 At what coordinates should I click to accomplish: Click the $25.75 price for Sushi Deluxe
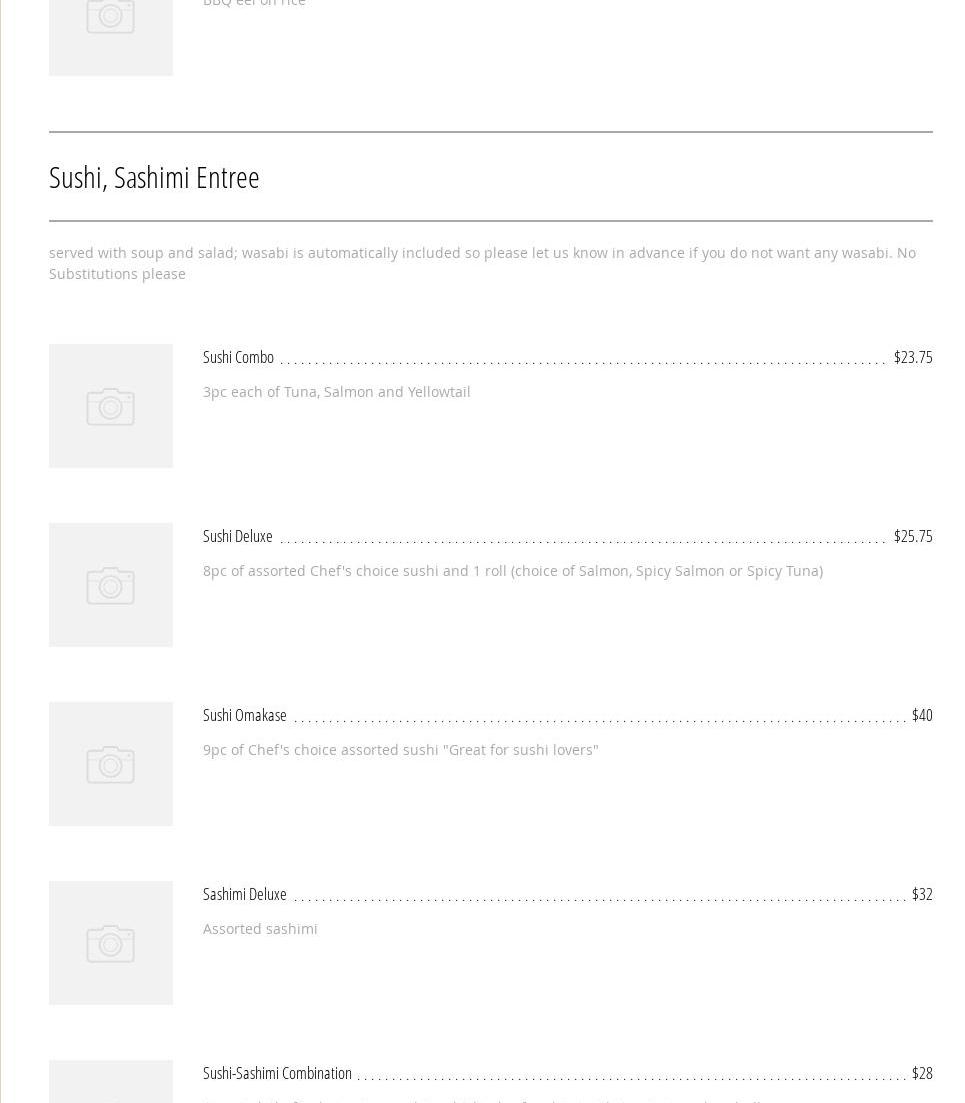[x=912, y=536]
